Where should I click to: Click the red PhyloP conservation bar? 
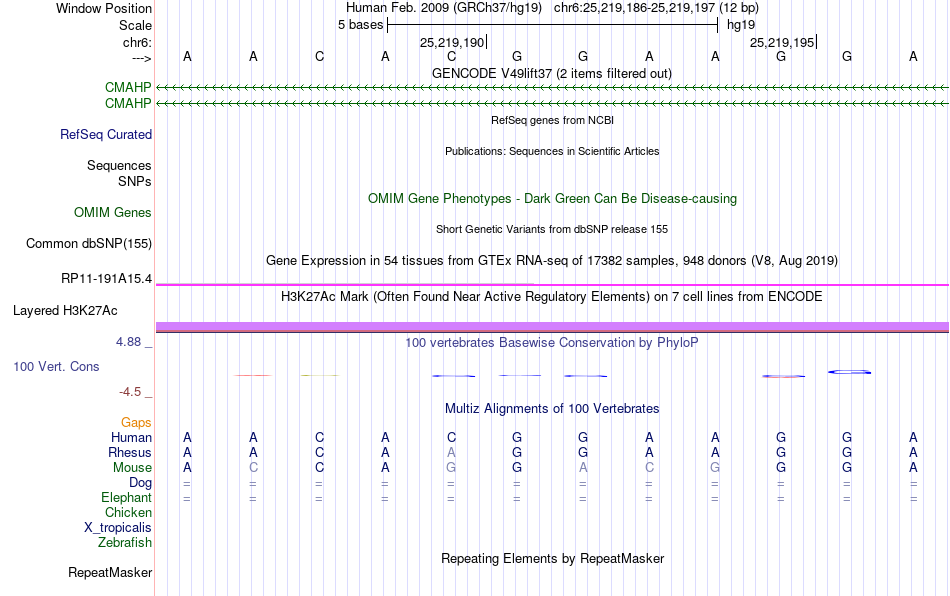tap(253, 376)
